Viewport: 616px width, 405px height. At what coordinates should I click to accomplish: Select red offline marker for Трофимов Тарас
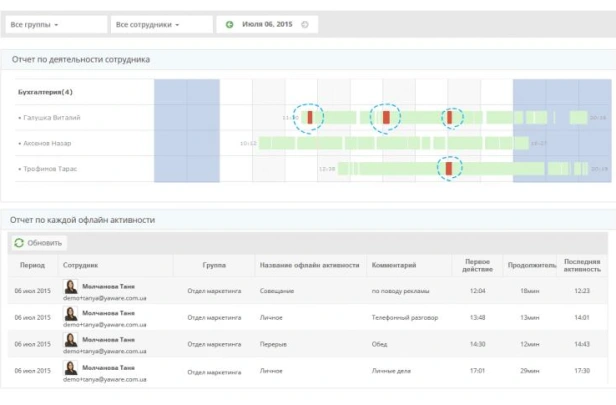tap(449, 168)
